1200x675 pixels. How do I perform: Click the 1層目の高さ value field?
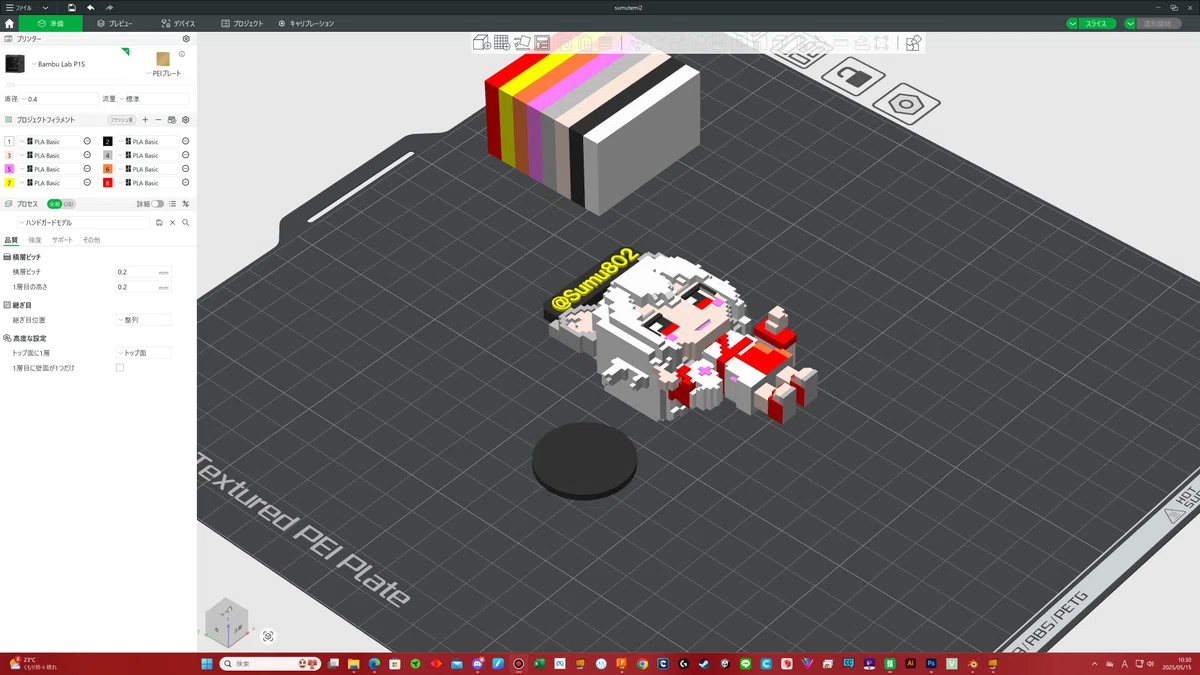143,287
